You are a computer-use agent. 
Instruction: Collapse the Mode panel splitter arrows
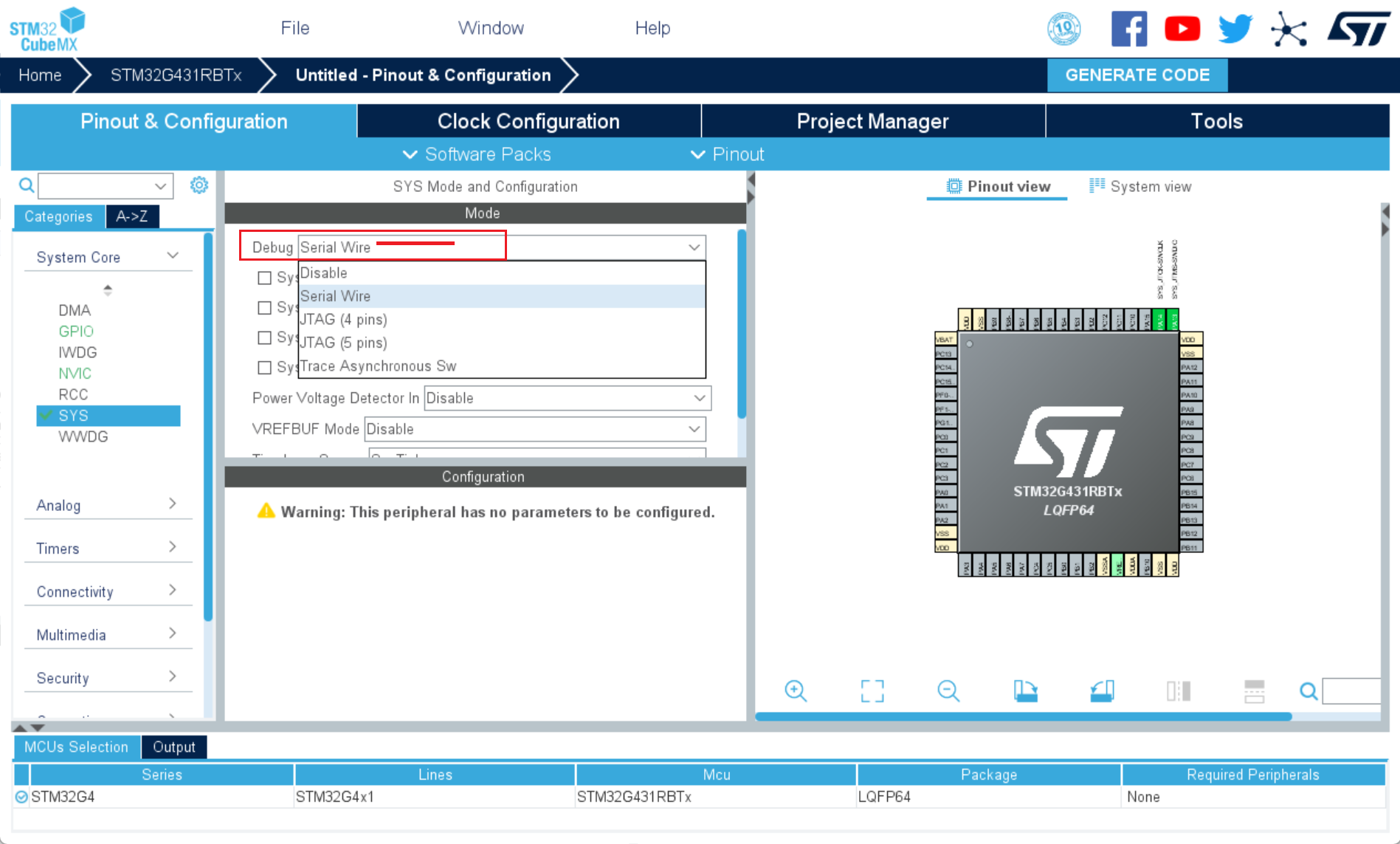(x=751, y=188)
